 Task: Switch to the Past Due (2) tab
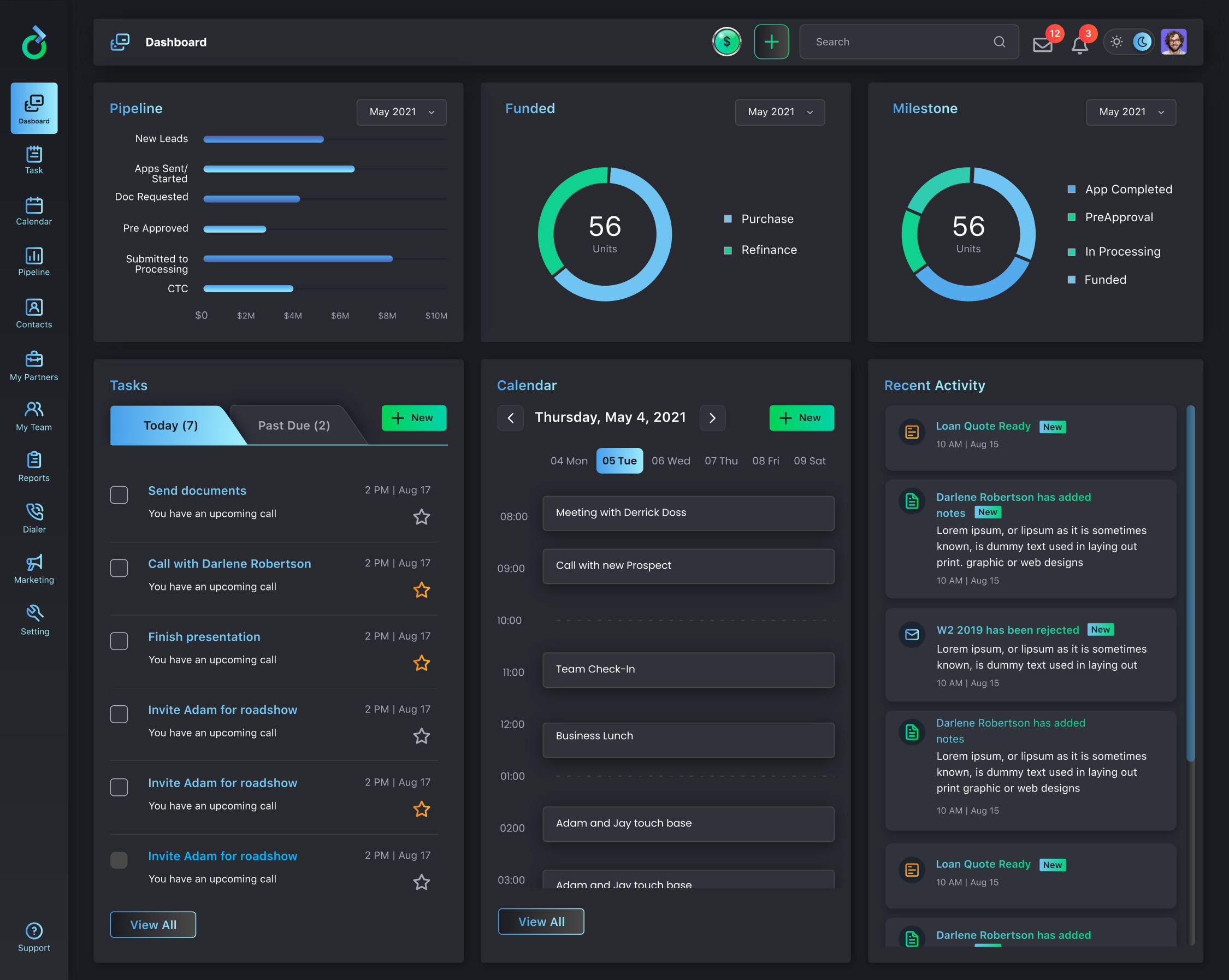click(293, 426)
